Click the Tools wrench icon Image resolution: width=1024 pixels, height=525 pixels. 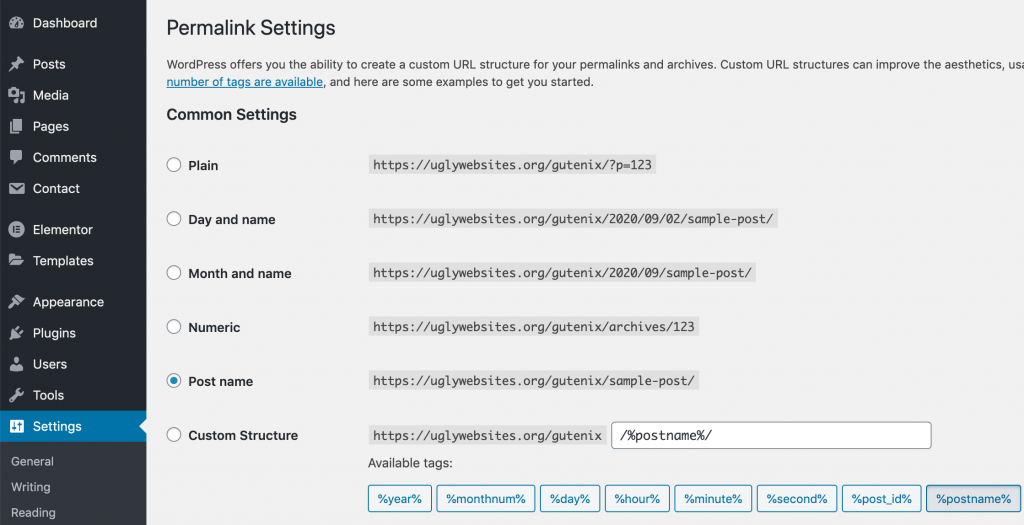click(16, 395)
